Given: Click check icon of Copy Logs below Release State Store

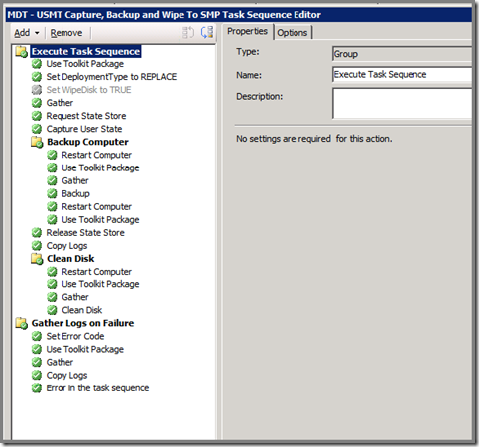Looking at the screenshot, I should [x=37, y=246].
